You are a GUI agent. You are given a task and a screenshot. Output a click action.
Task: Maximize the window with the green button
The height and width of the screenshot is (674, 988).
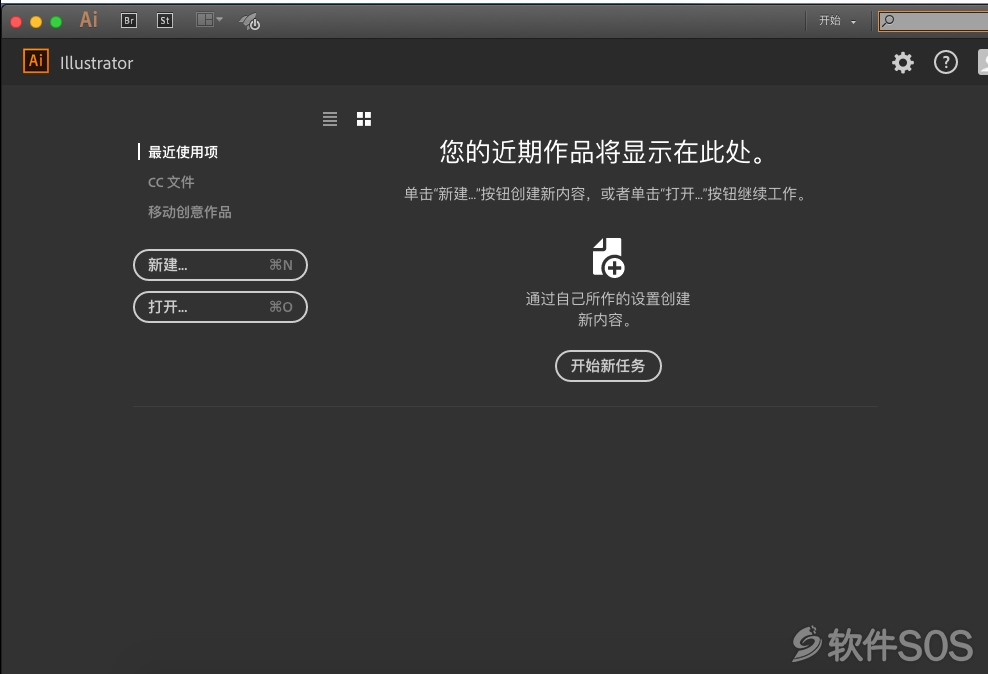[x=56, y=22]
